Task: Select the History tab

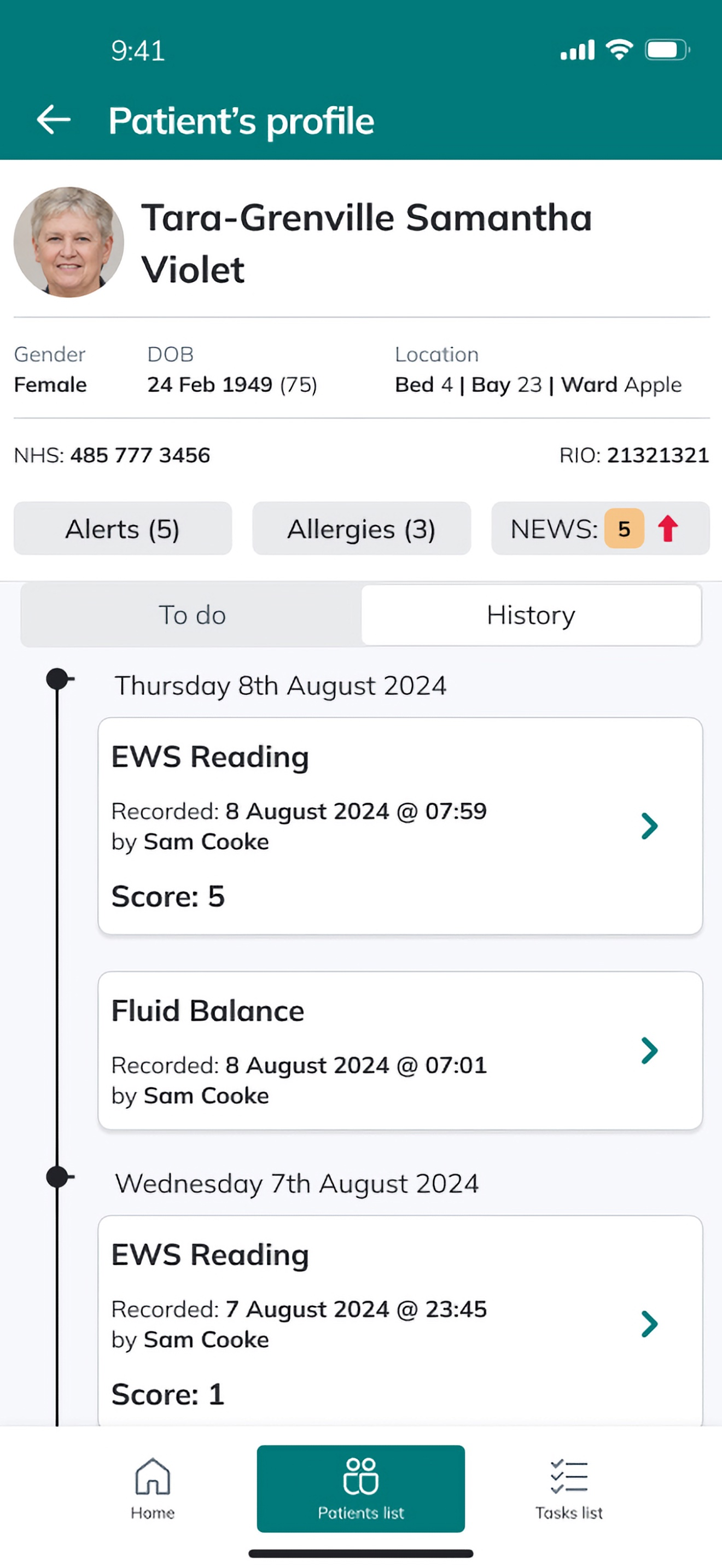Action: coord(531,615)
